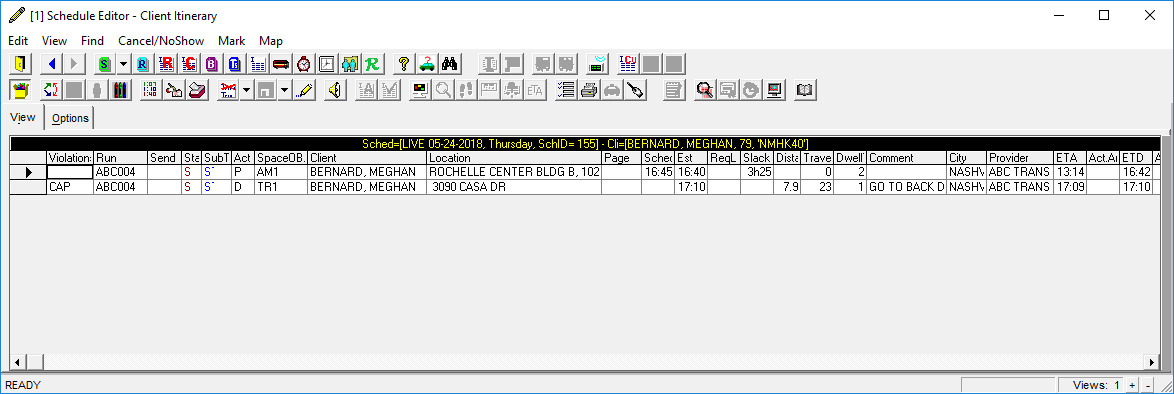This screenshot has width=1174, height=394.
Task: Click the bus vehicle icon
Action: 282,64
